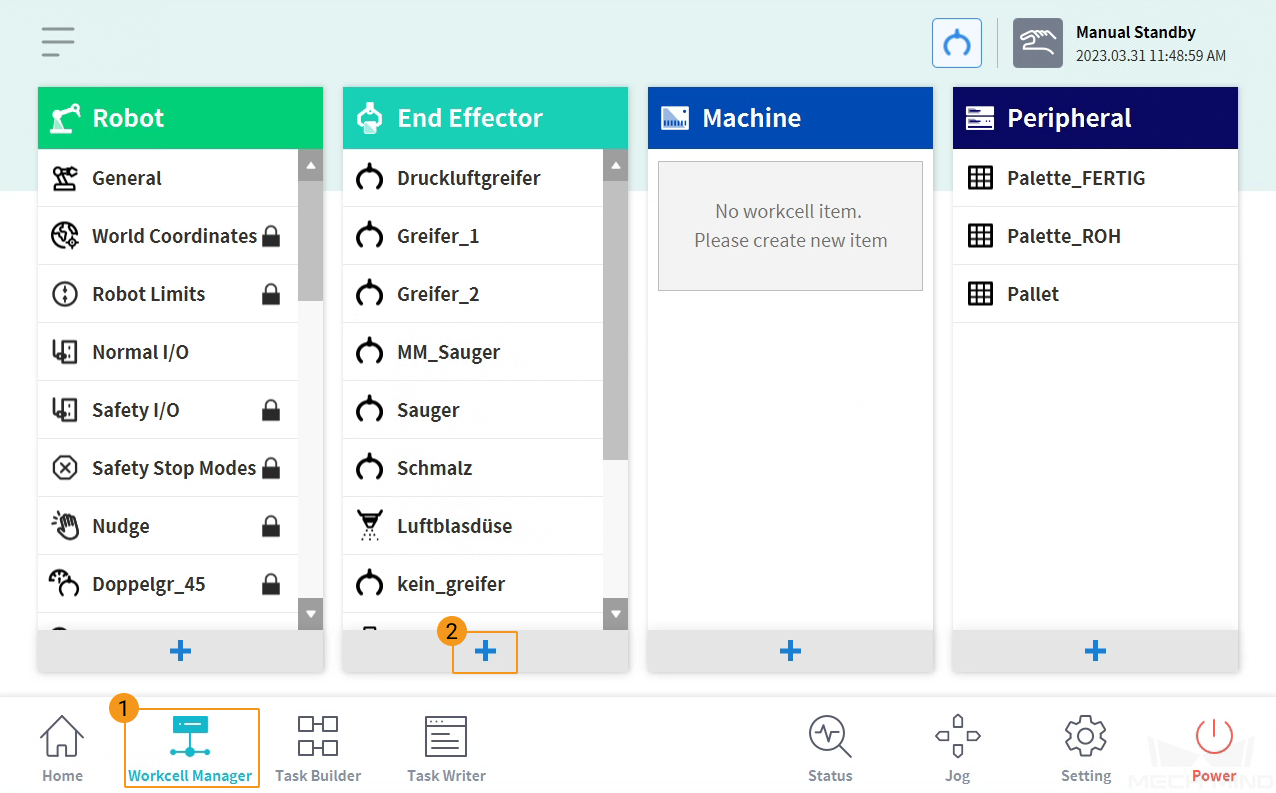
Task: Open Pallet peripheral
Action: (1095, 294)
